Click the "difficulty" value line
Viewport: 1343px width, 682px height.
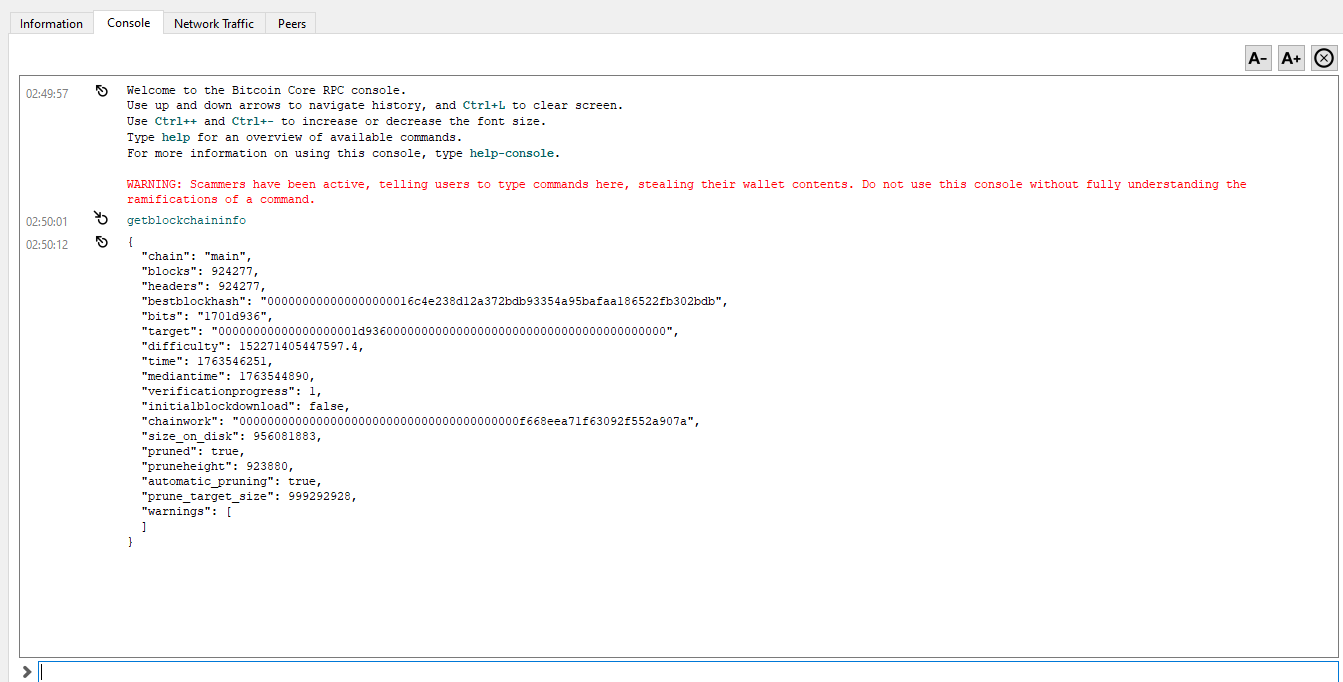click(252, 346)
